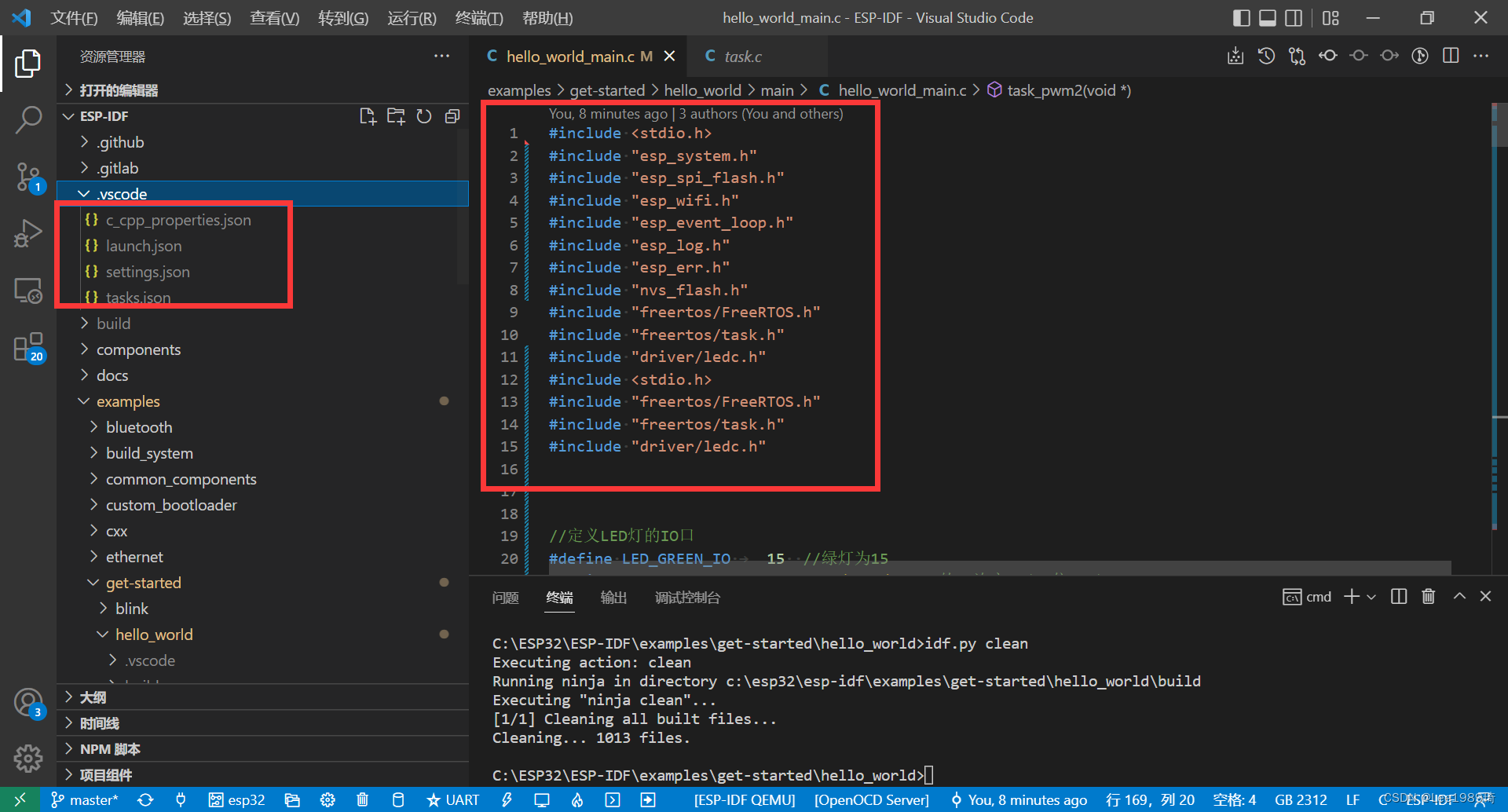Open the 运行(R) menu
This screenshot has height=812, width=1508.
[x=411, y=17]
